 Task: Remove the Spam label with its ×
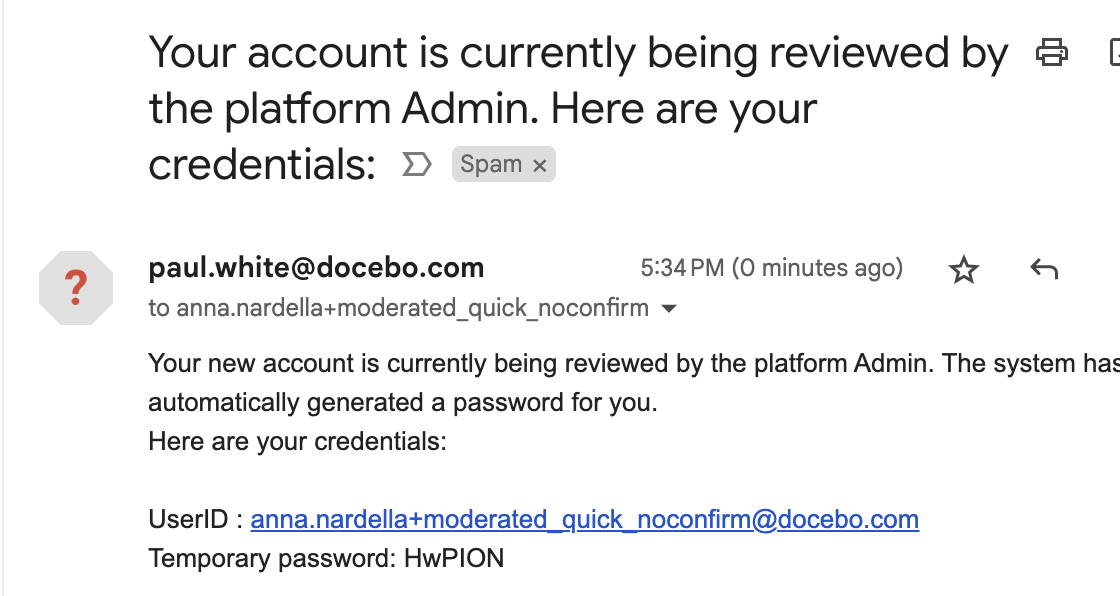point(540,166)
